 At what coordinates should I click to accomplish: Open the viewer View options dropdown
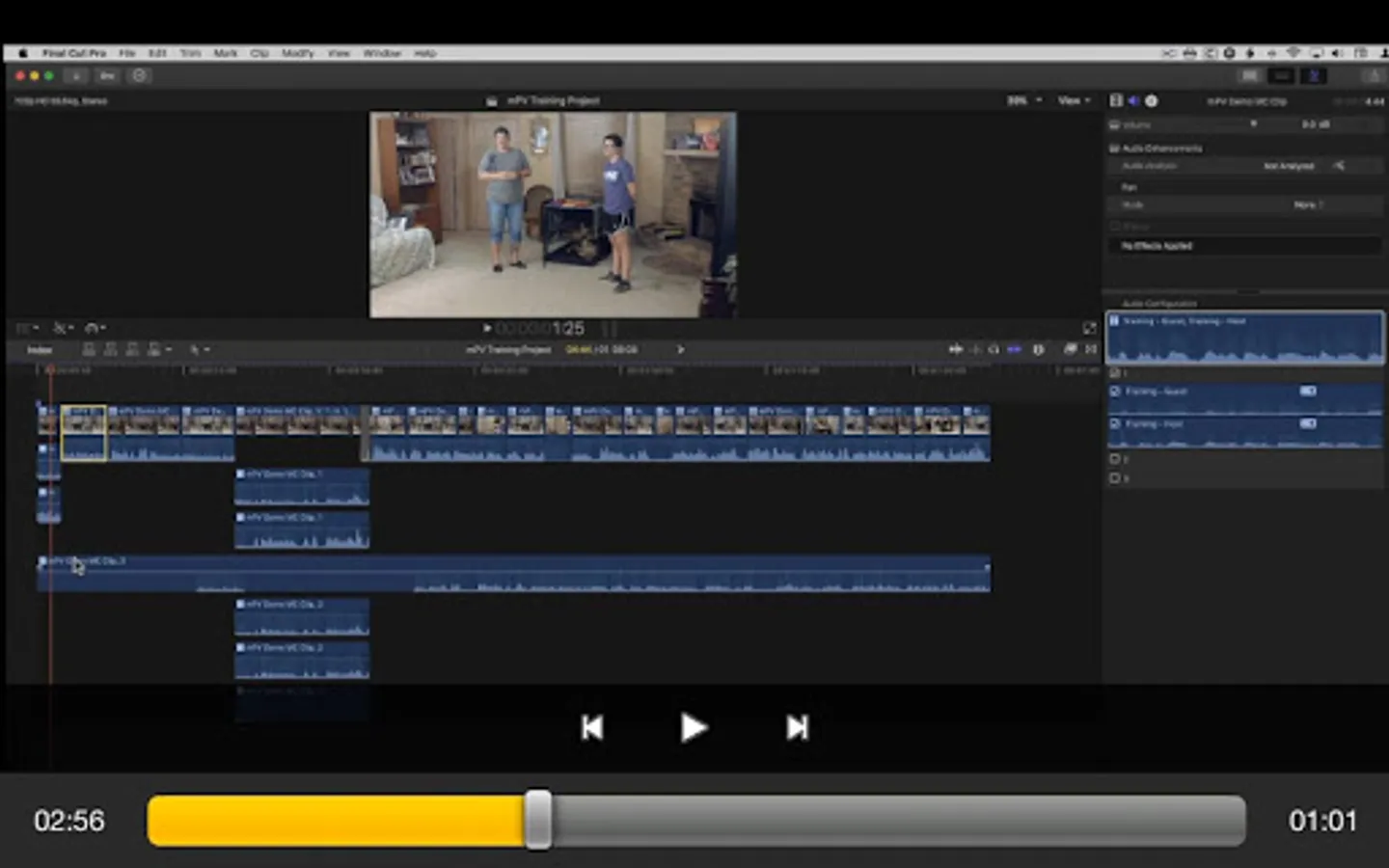point(1074,100)
